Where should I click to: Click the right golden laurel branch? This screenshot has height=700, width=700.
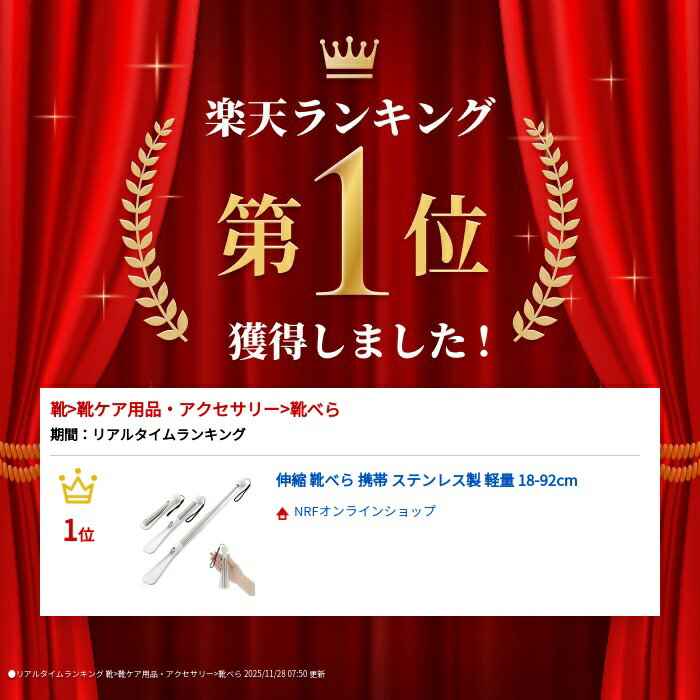[x=546, y=230]
